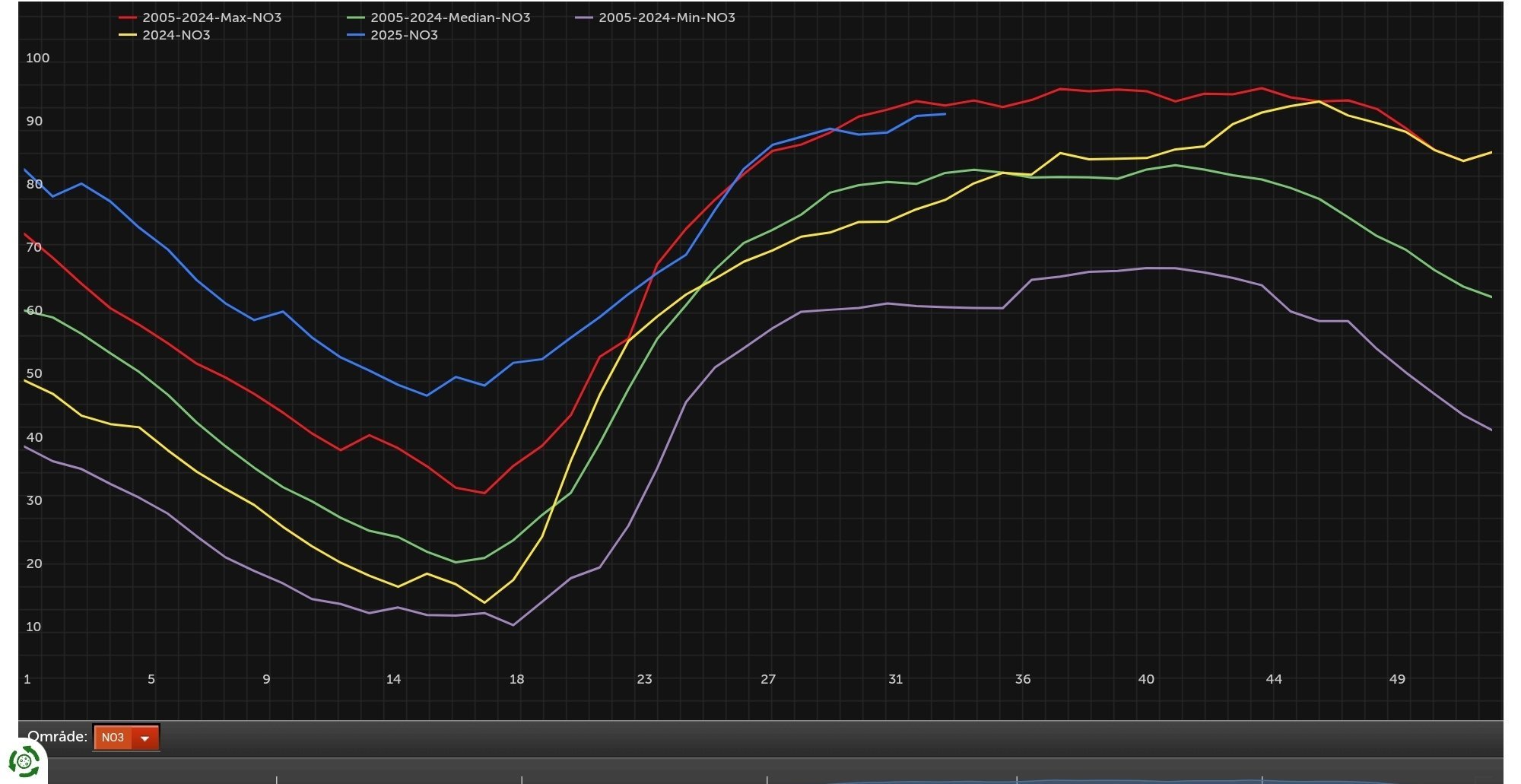Screen dimensions: 1521x784
Task: Click x-axis week label 23
Action: [644, 679]
